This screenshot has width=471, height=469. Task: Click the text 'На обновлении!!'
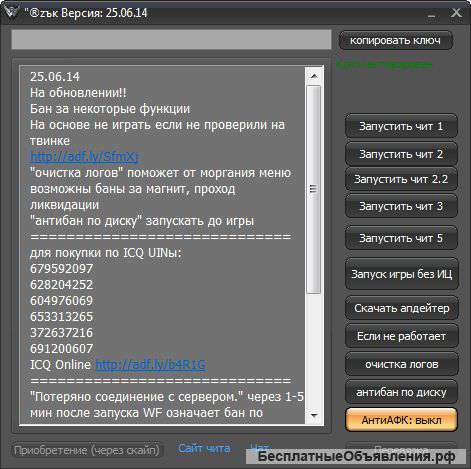coord(78,93)
